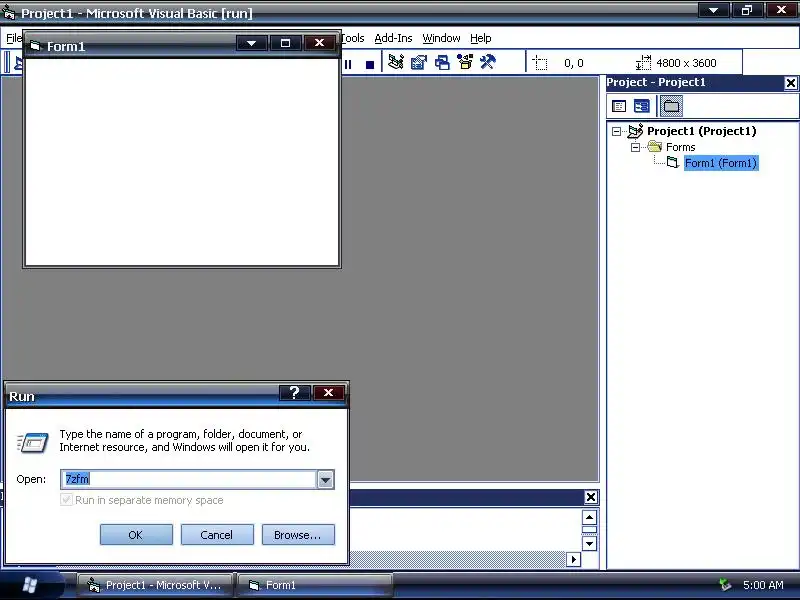800x600 pixels.
Task: Close the Form1 window
Action: coord(319,43)
